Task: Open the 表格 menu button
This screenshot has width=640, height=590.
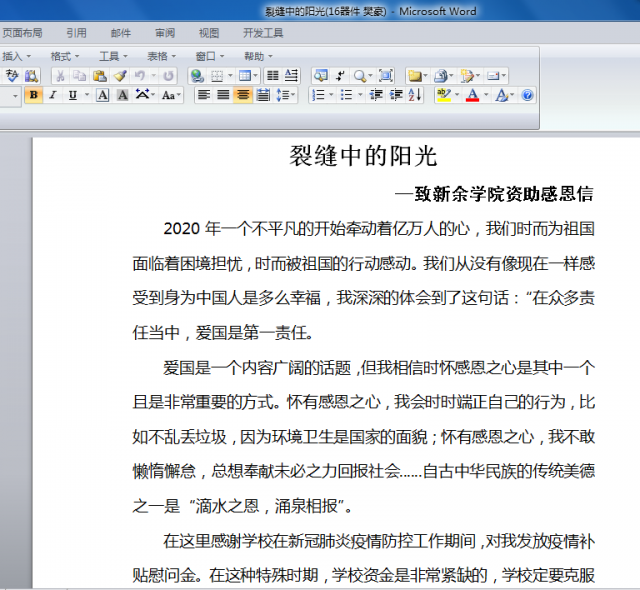Action: pyautogui.click(x=161, y=56)
